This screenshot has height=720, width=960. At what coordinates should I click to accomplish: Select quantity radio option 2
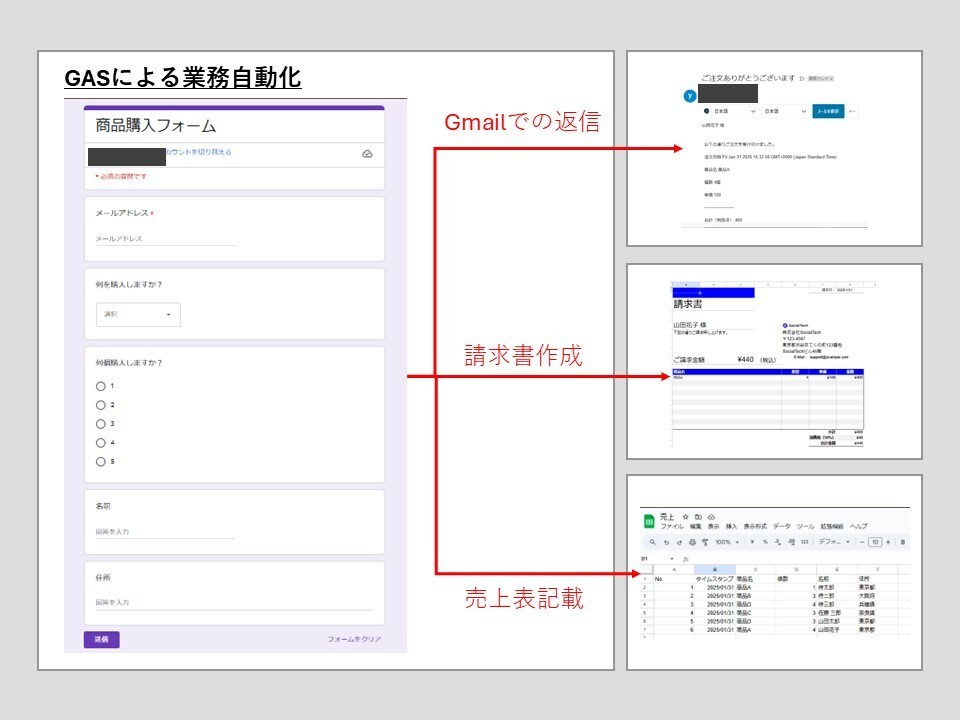pyautogui.click(x=100, y=405)
